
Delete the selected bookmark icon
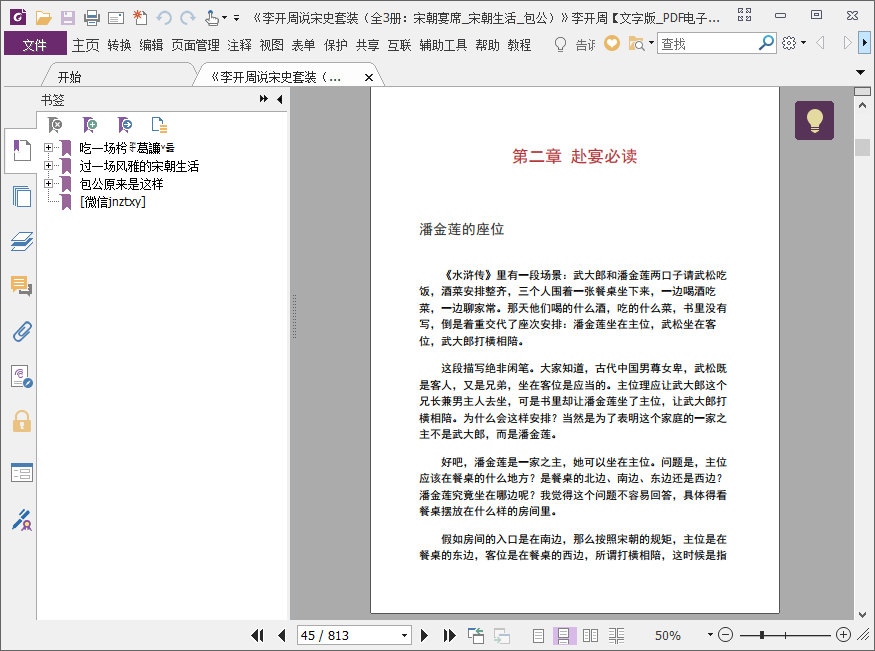(55, 125)
